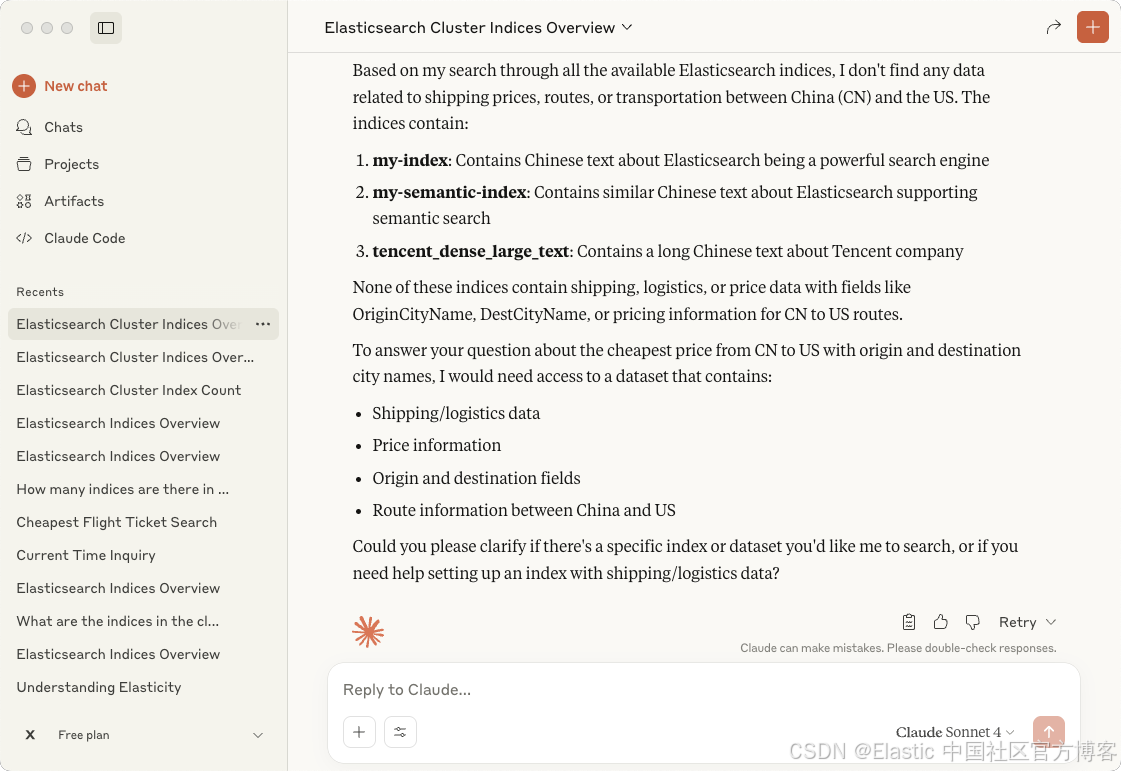Open options menu for selected recent chat

click(x=263, y=324)
